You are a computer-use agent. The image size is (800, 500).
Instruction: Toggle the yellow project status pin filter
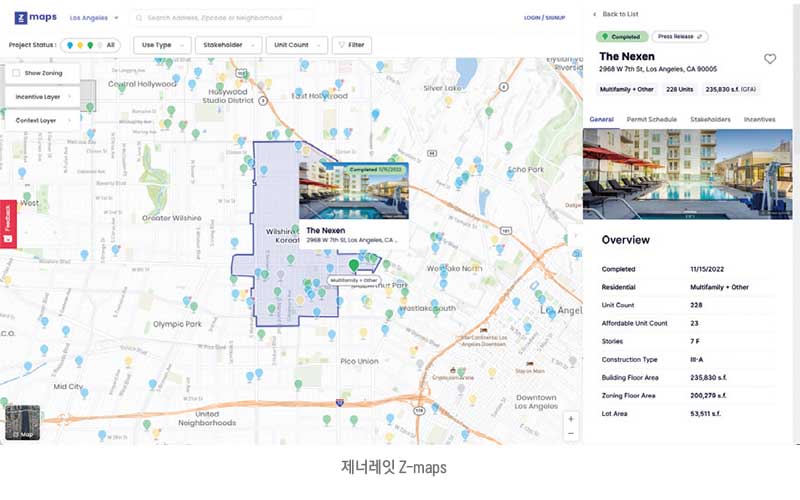79,45
